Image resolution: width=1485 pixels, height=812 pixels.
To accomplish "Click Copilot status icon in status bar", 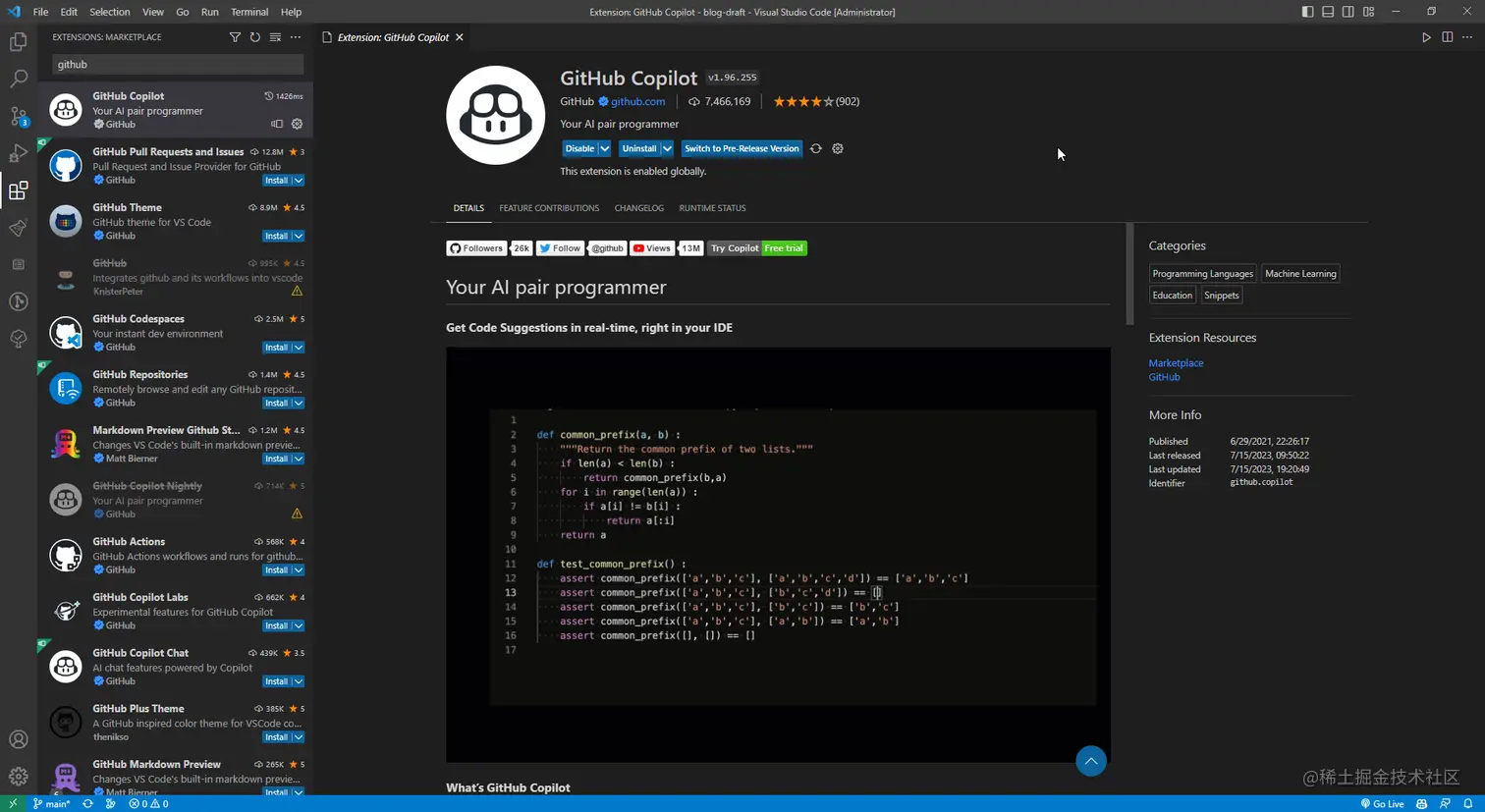I will pos(1421,803).
